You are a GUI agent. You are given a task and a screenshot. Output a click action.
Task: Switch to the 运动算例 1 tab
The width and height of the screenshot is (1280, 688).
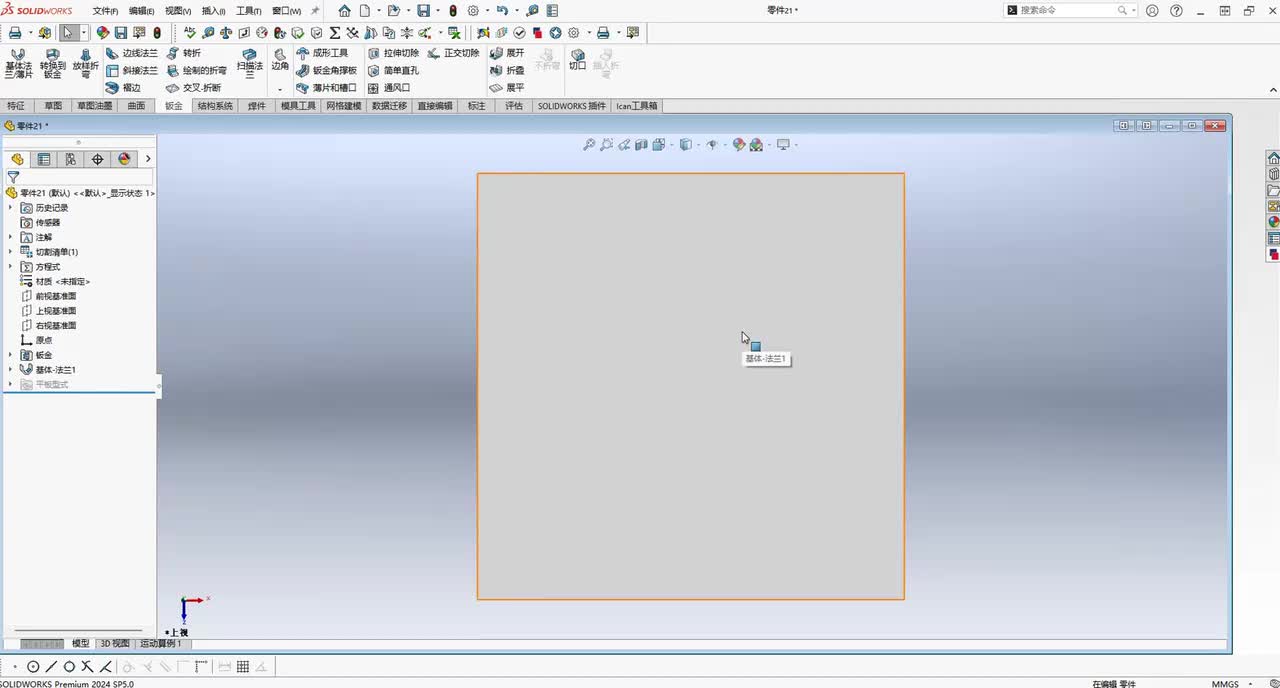(161, 644)
